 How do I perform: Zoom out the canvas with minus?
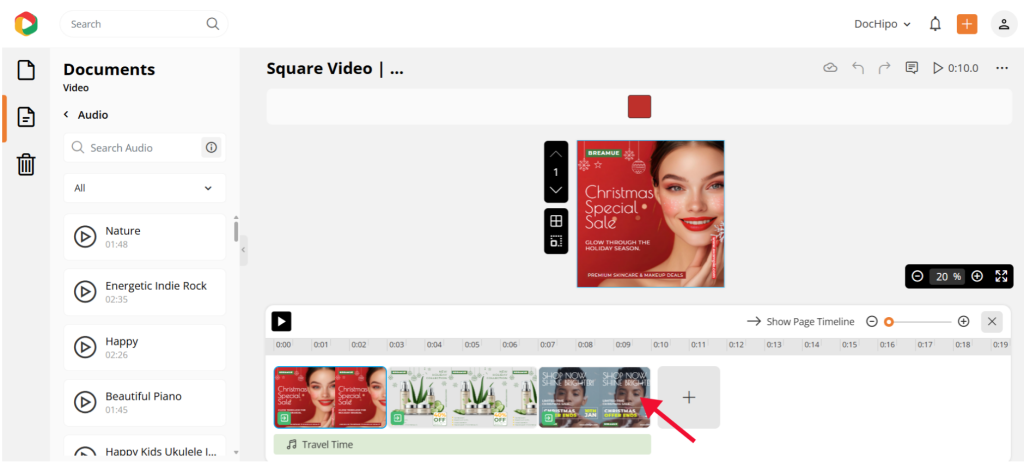[x=917, y=276]
